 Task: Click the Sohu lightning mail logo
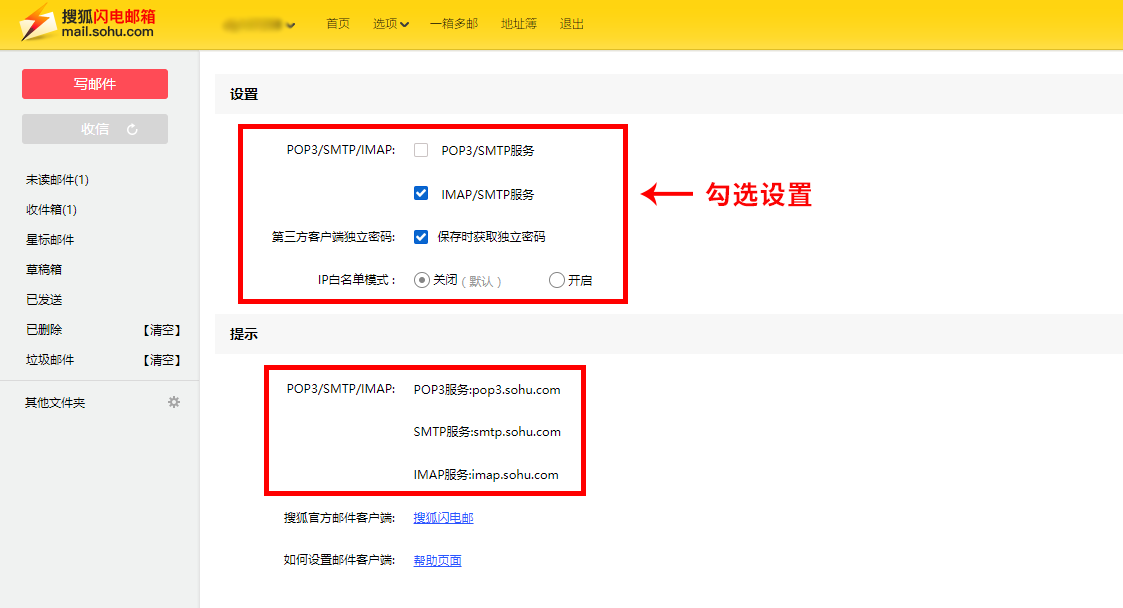87,23
